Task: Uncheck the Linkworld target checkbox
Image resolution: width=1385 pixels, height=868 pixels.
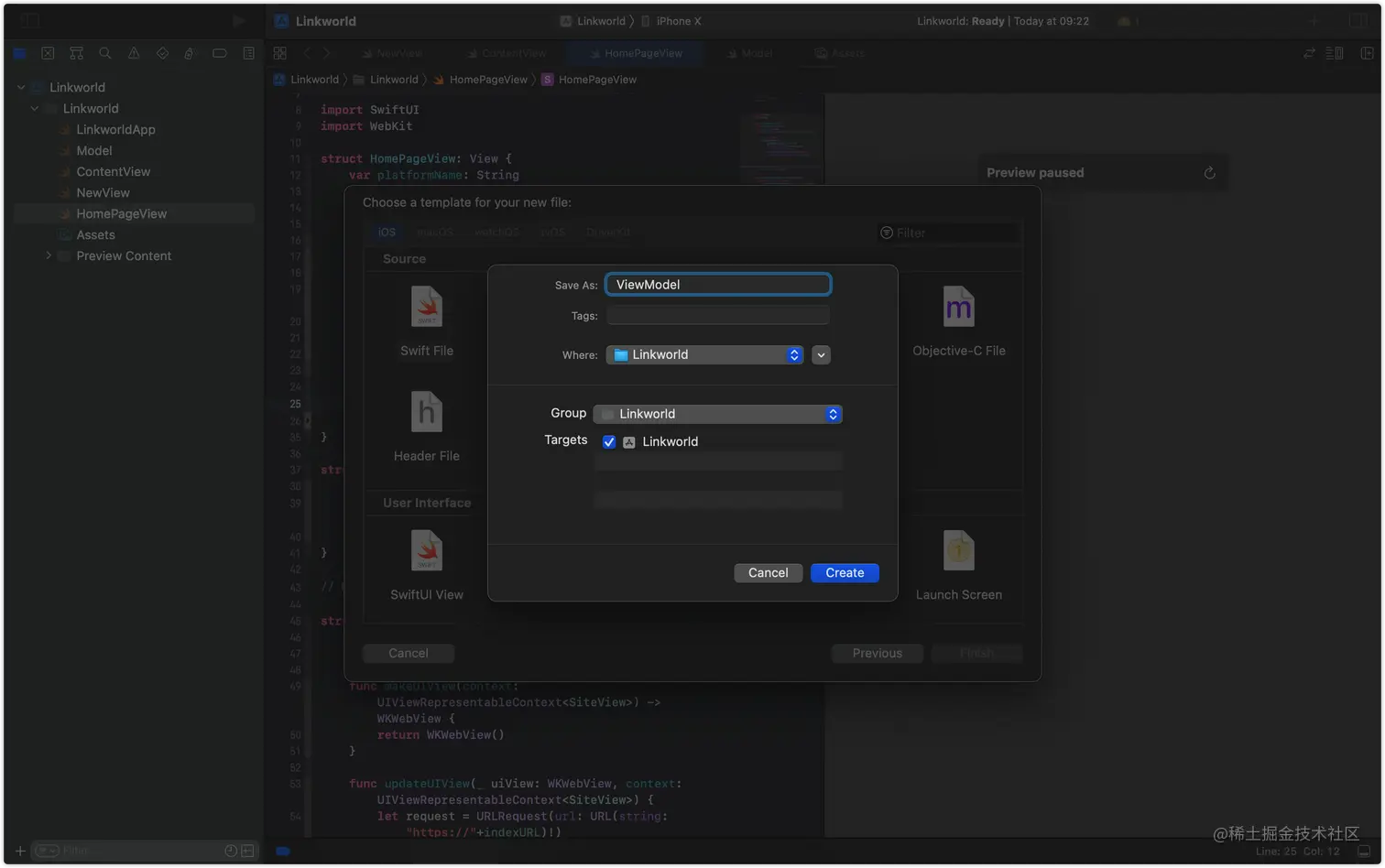Action: (x=609, y=442)
